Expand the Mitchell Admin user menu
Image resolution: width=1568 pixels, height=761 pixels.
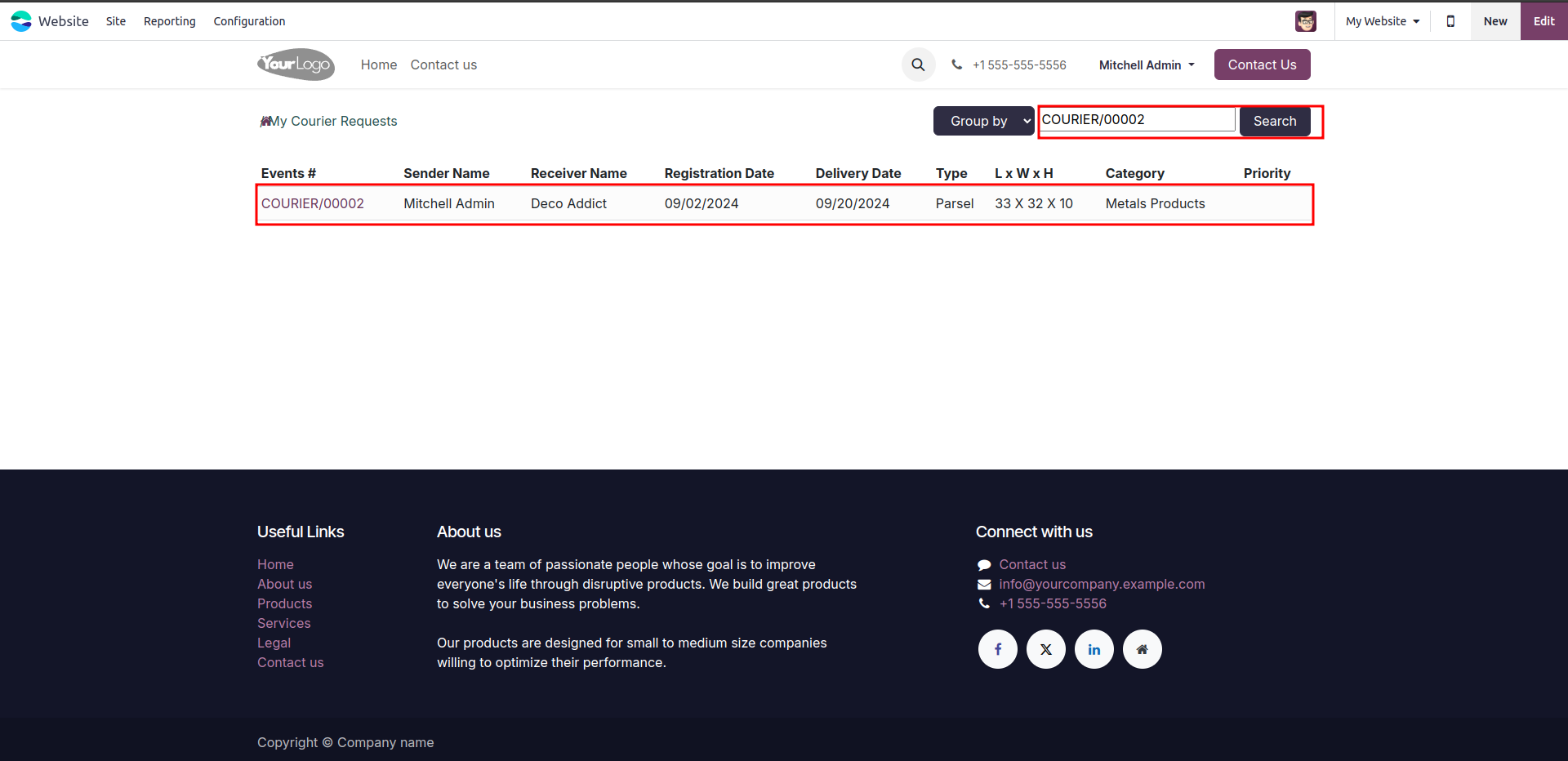[1147, 65]
